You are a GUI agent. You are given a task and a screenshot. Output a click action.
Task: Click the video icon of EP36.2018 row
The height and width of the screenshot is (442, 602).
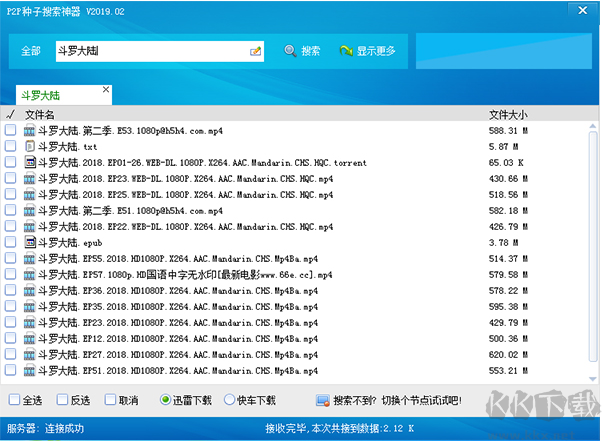coord(30,291)
